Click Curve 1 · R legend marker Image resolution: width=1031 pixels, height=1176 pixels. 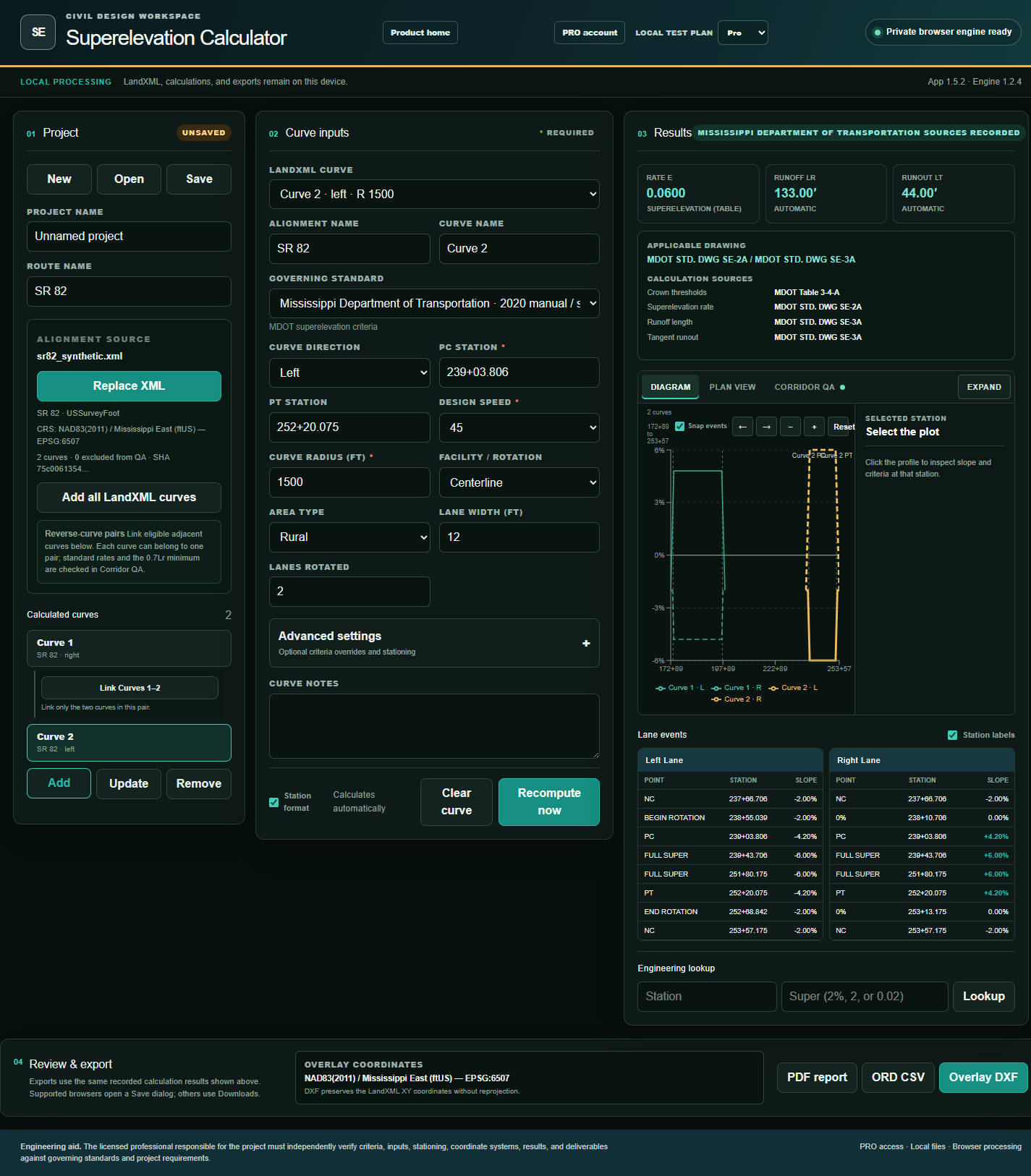point(716,688)
